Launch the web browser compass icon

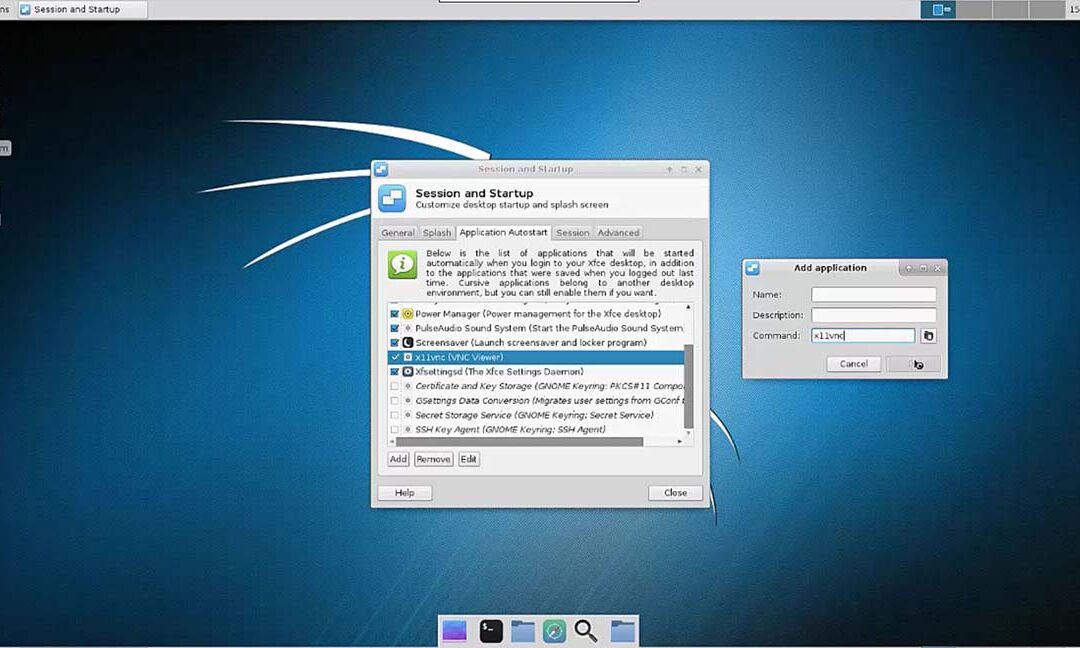[554, 631]
